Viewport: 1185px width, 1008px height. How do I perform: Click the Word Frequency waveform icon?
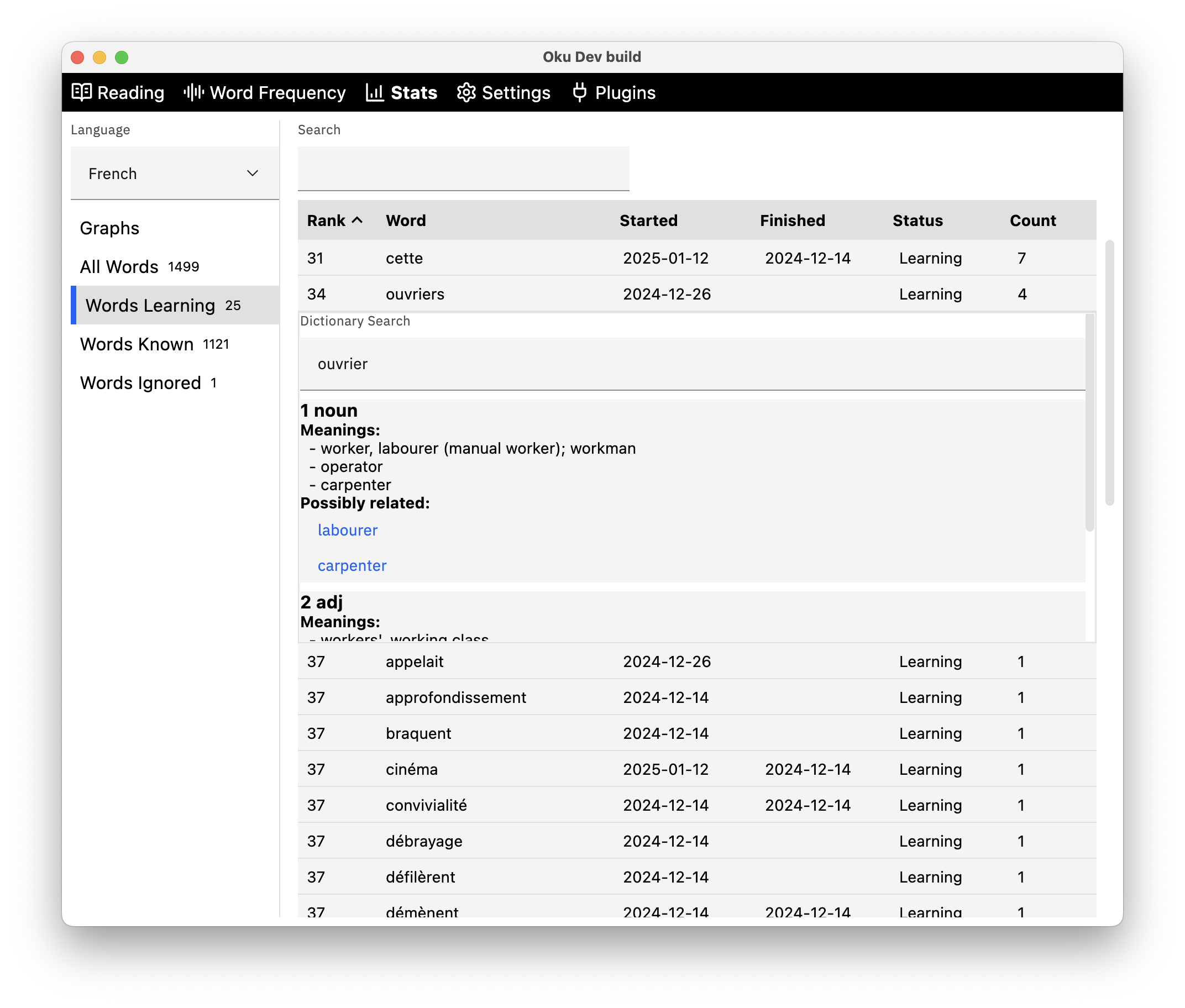(x=193, y=92)
